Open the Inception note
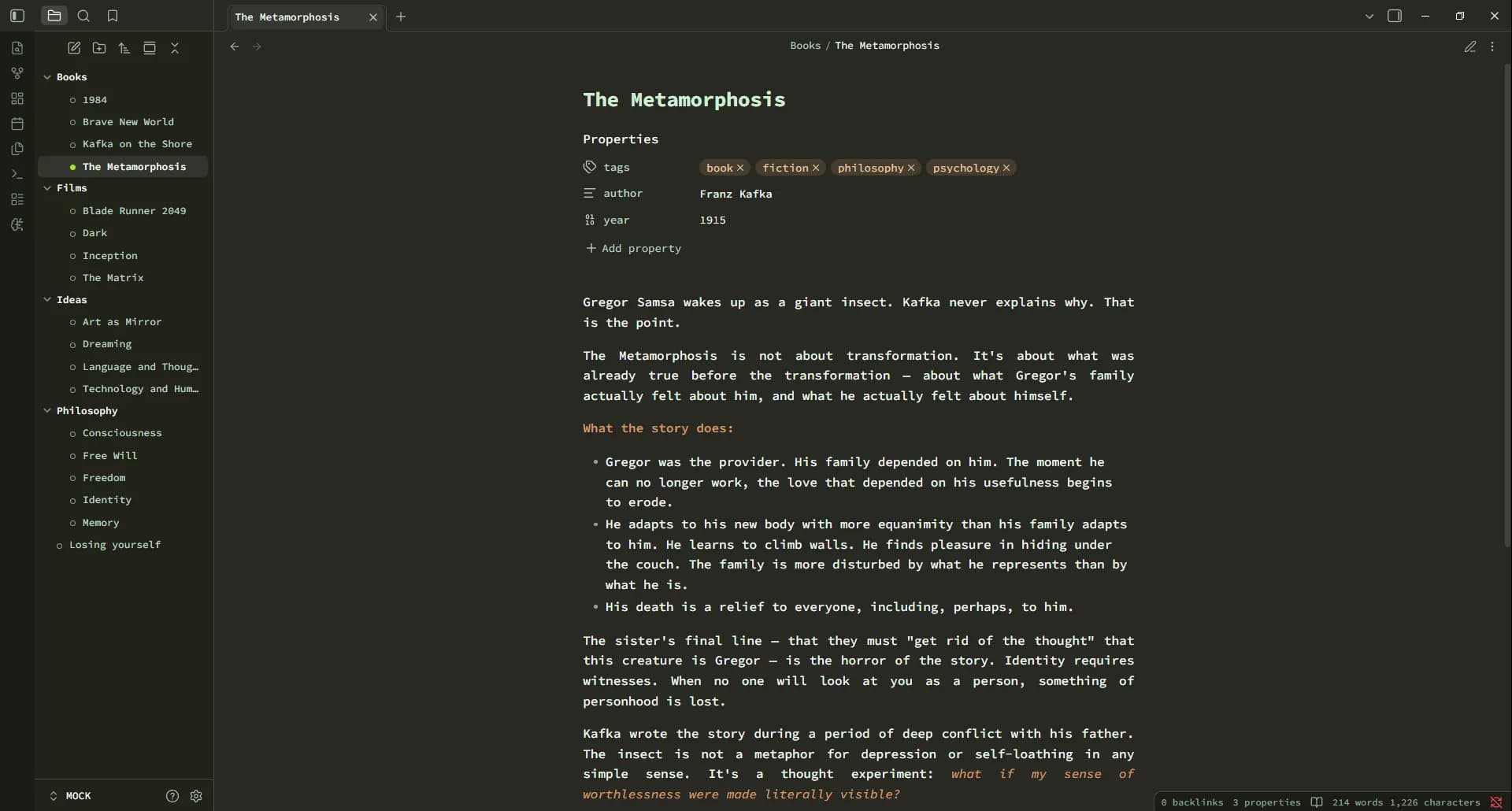1512x811 pixels. [x=110, y=256]
